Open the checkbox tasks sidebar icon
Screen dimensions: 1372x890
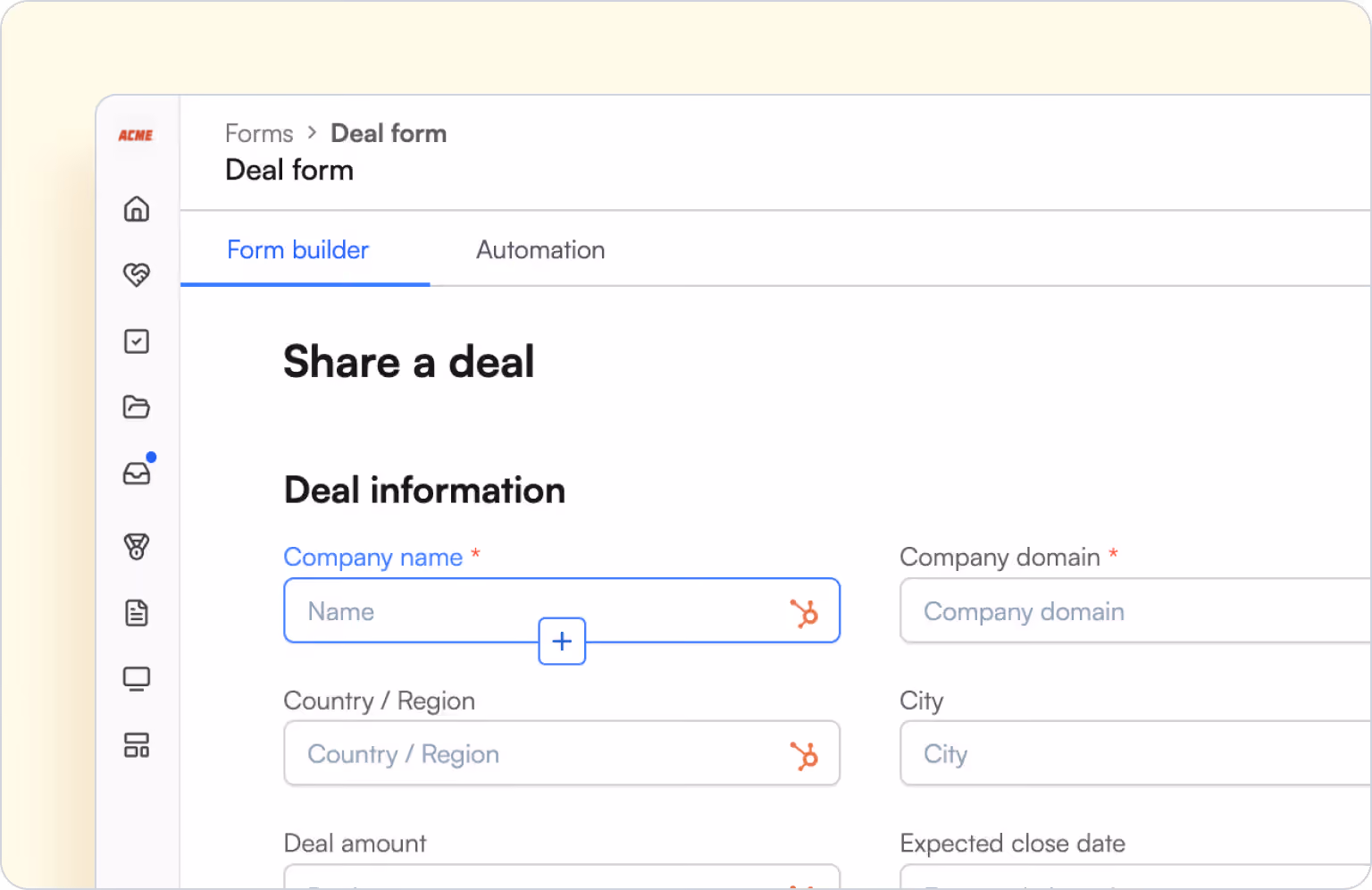137,341
